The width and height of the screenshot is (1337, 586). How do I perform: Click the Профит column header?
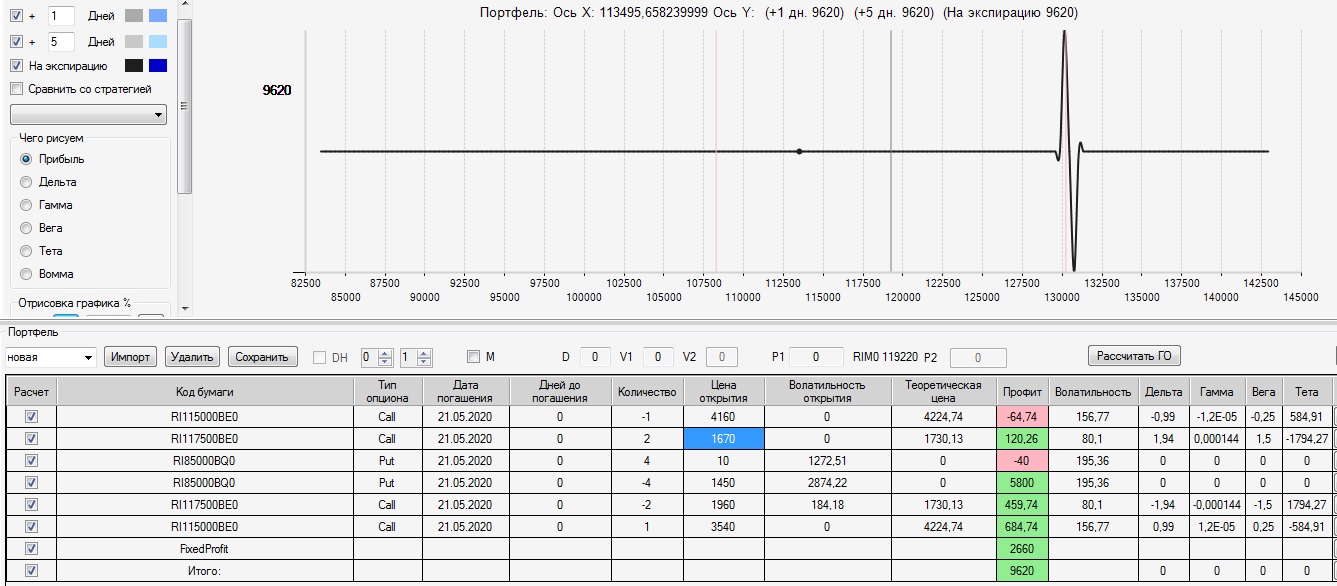tap(1021, 392)
